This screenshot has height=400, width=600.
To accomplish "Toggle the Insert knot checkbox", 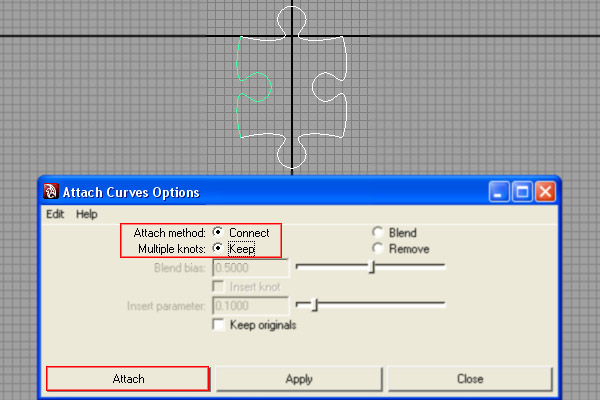I will 218,286.
